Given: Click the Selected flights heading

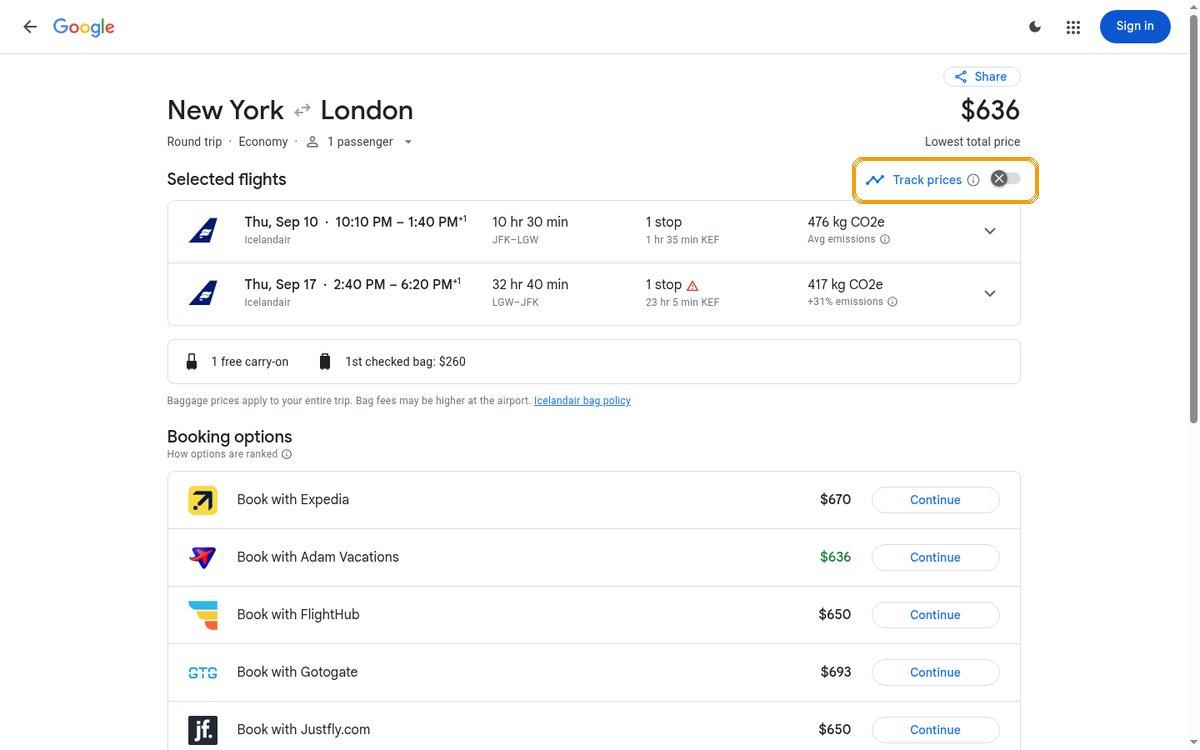Looking at the screenshot, I should [227, 180].
